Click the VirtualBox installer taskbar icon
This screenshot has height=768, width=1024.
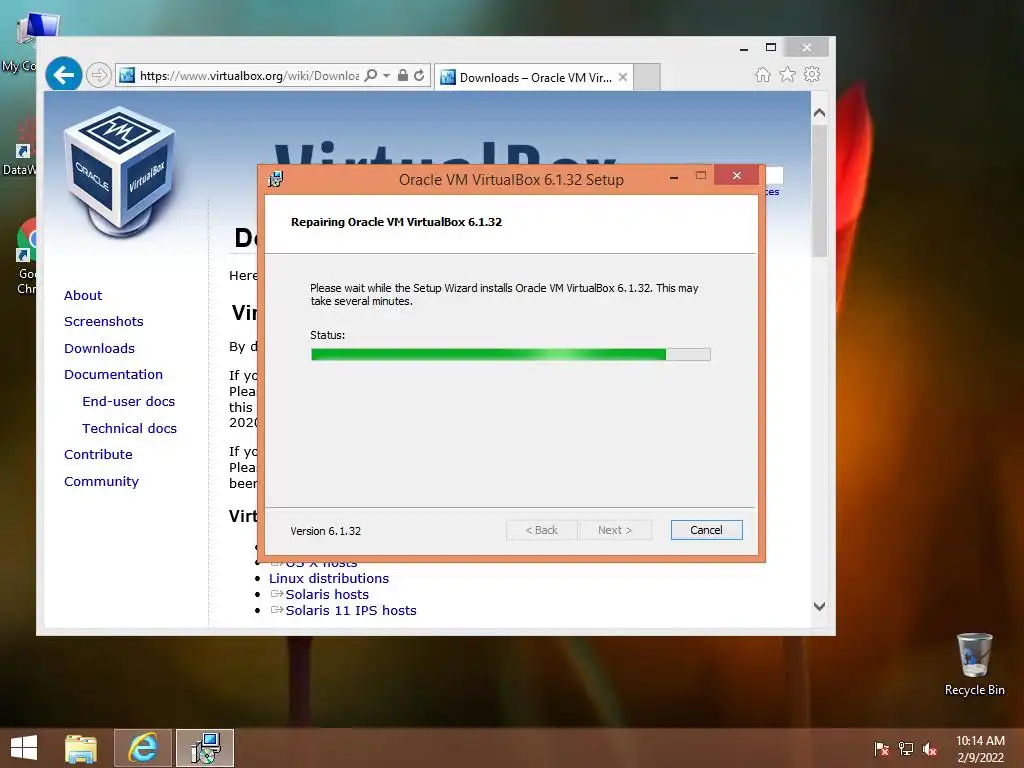click(205, 748)
